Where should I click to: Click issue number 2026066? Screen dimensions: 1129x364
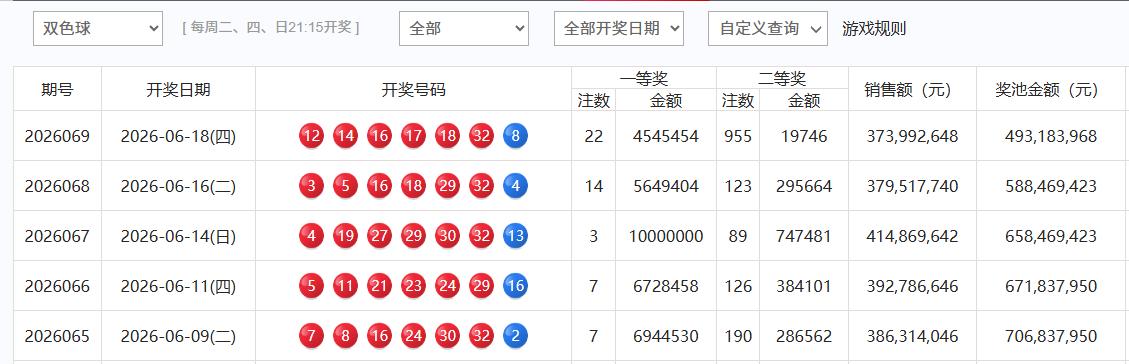[x=58, y=286]
